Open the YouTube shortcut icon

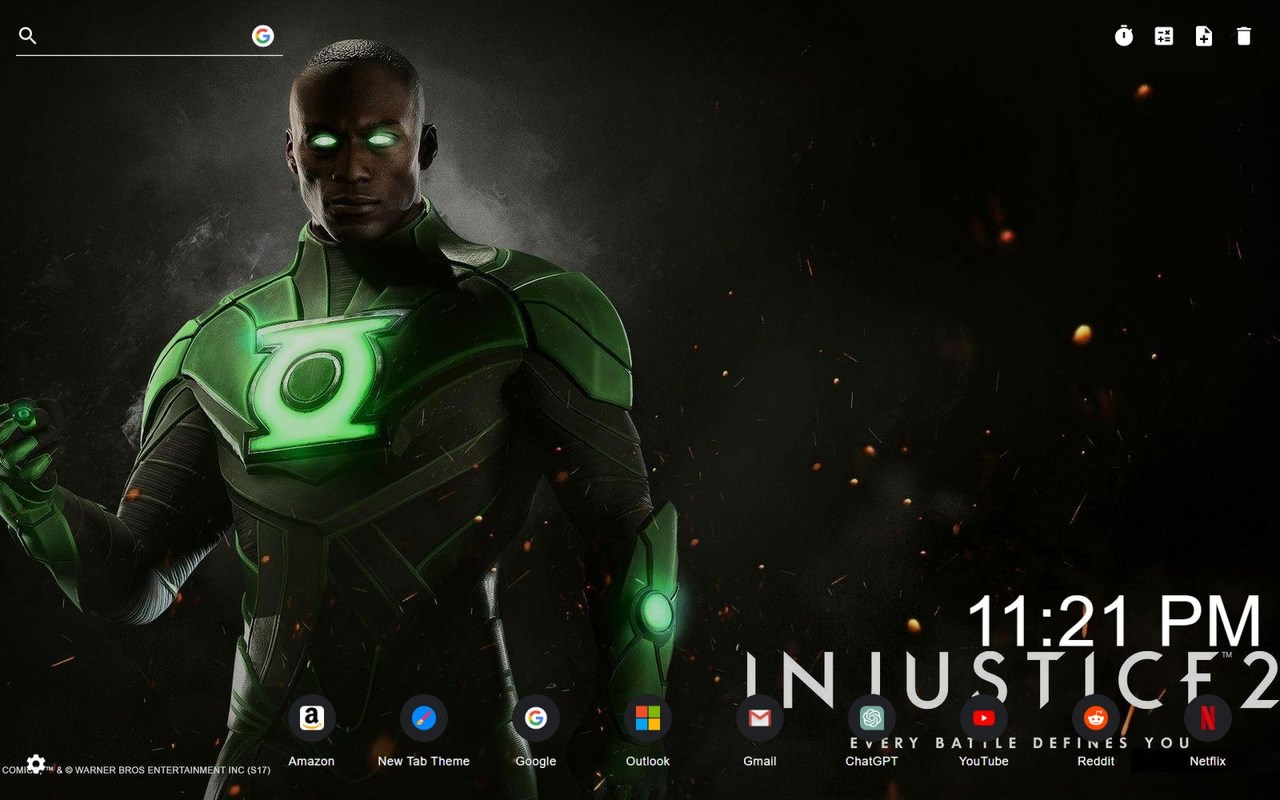(984, 718)
